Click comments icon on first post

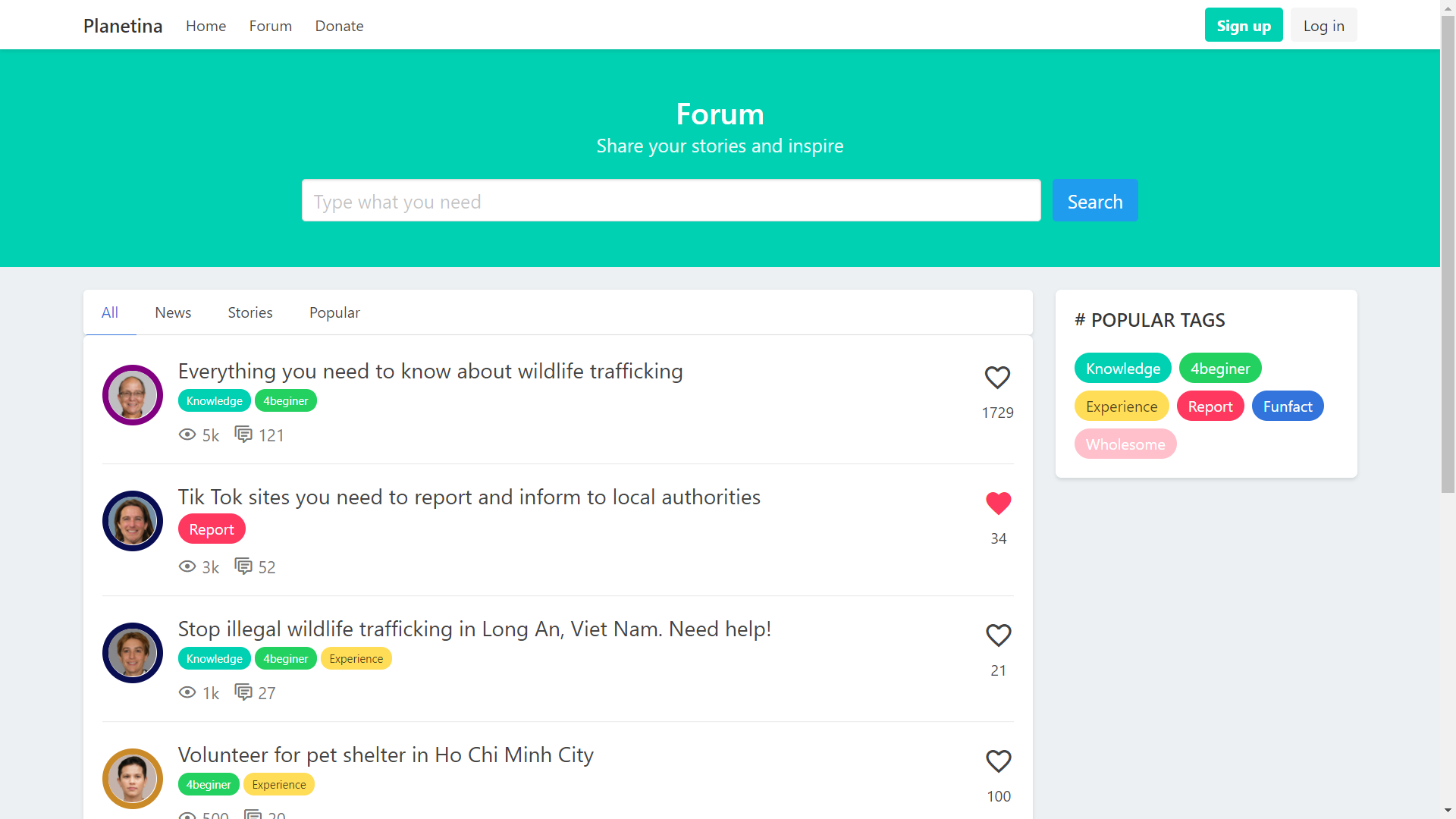[x=243, y=435]
